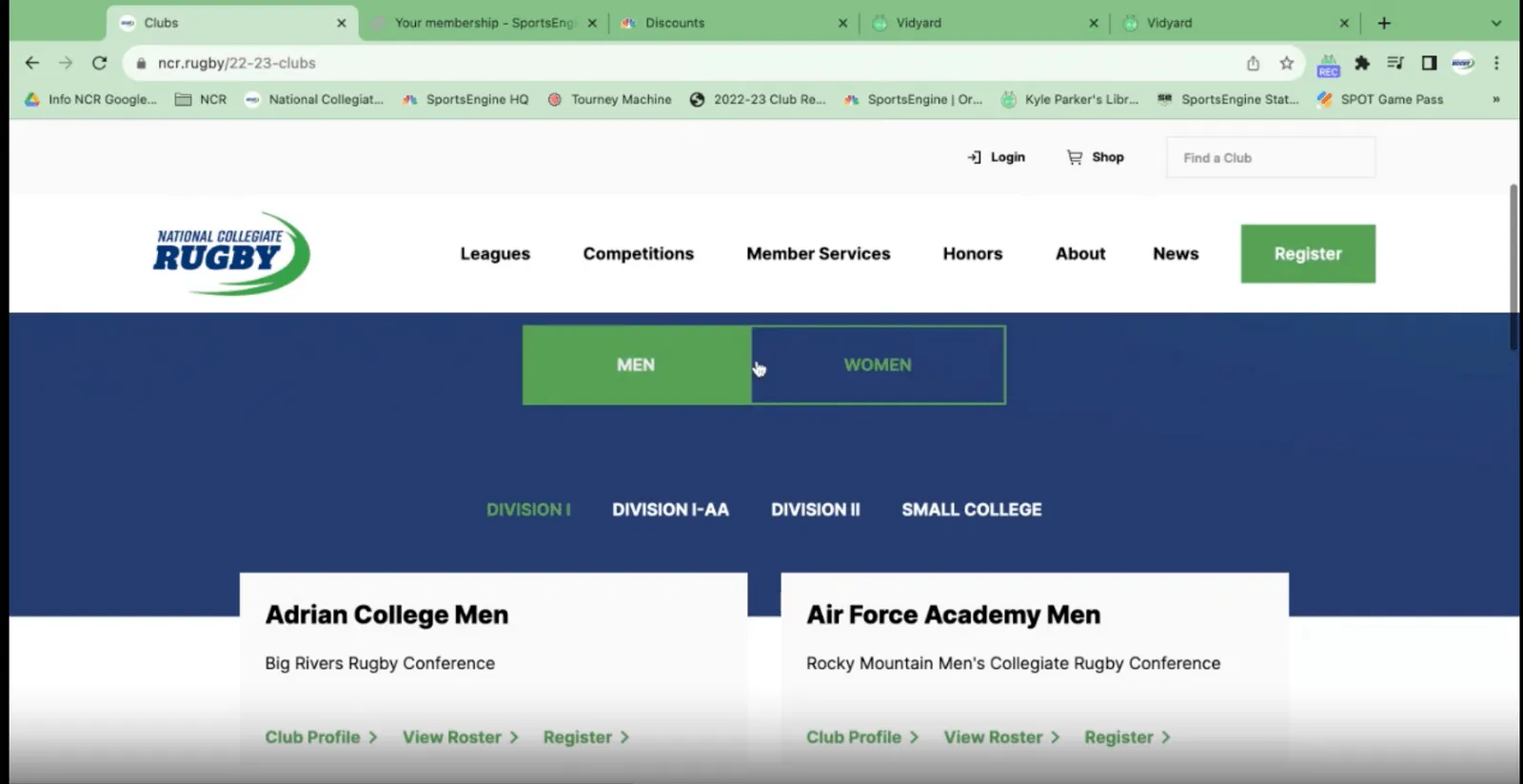Open Info NCR Google bookmark

[91, 99]
